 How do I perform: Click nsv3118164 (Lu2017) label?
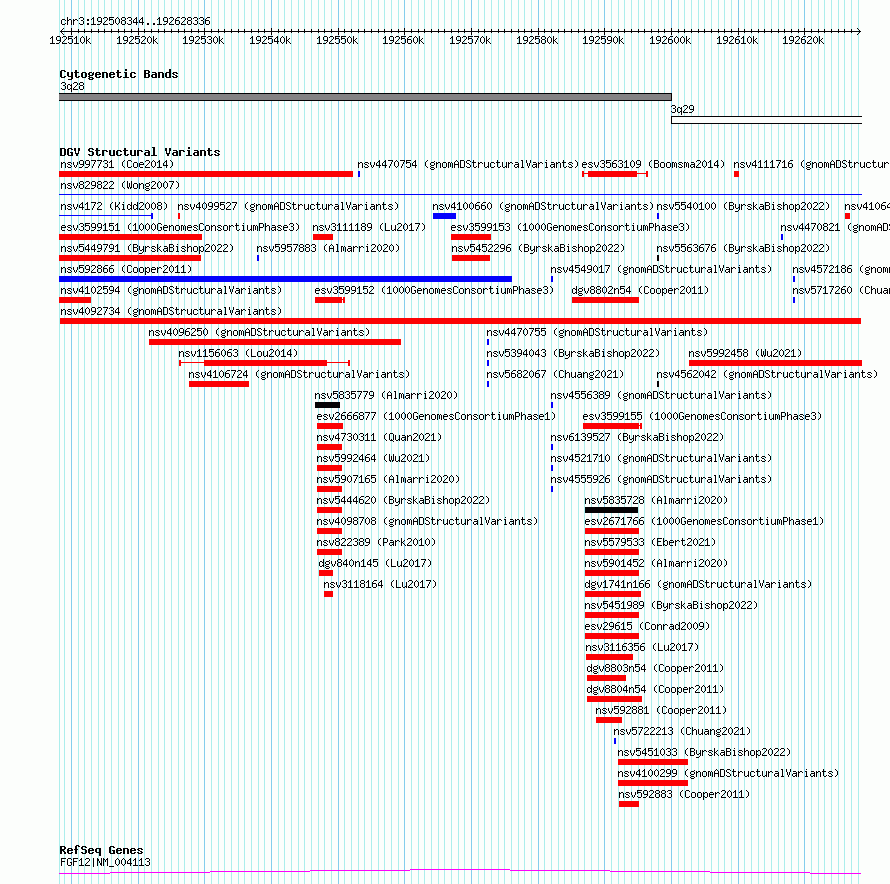380,584
